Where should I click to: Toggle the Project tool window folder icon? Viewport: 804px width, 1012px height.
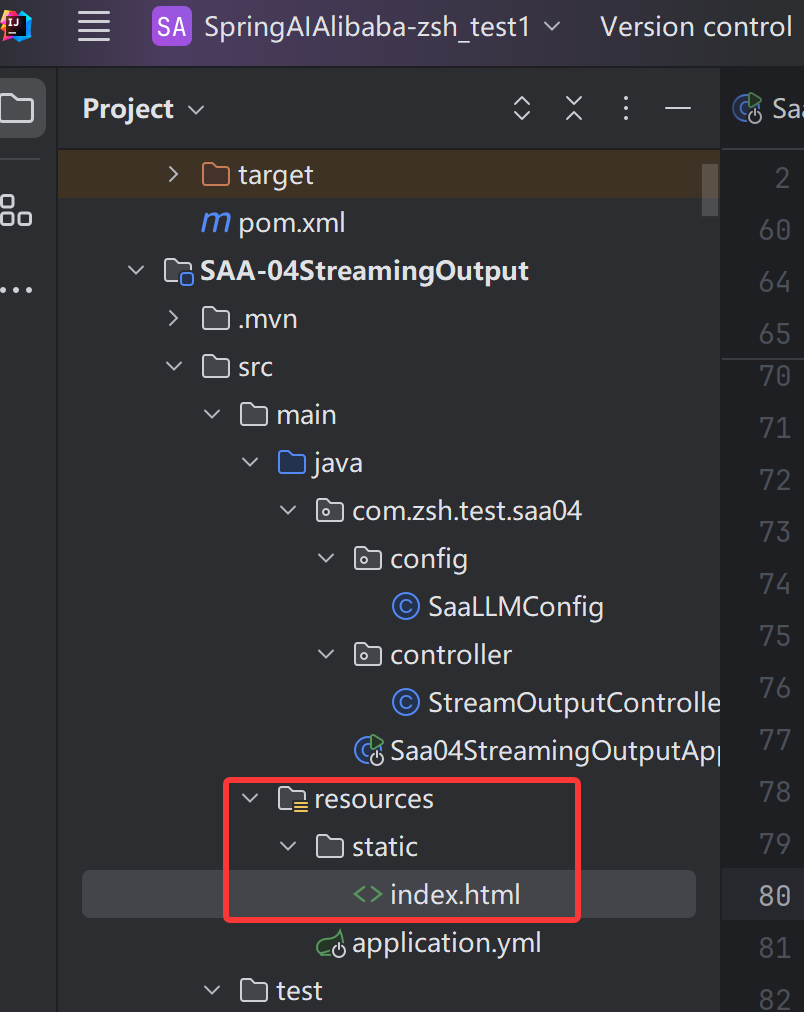tap(17, 108)
